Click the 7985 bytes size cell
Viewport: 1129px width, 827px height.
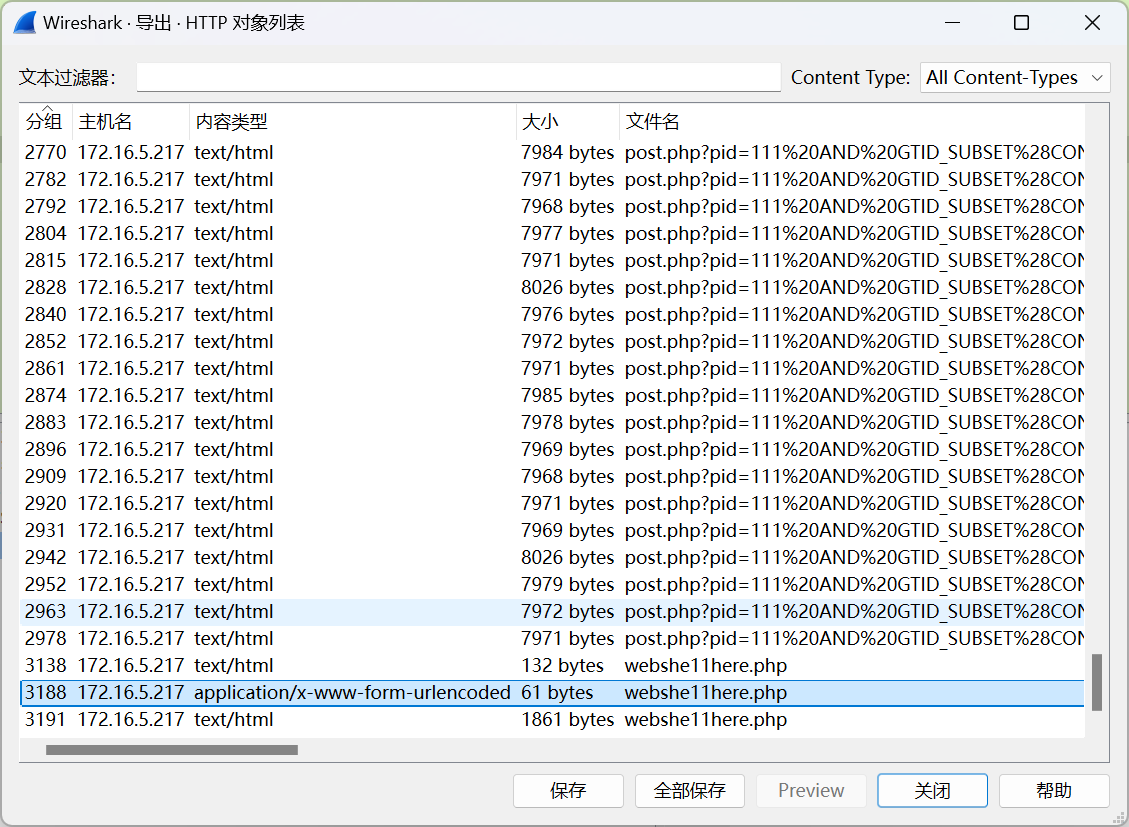(x=567, y=395)
